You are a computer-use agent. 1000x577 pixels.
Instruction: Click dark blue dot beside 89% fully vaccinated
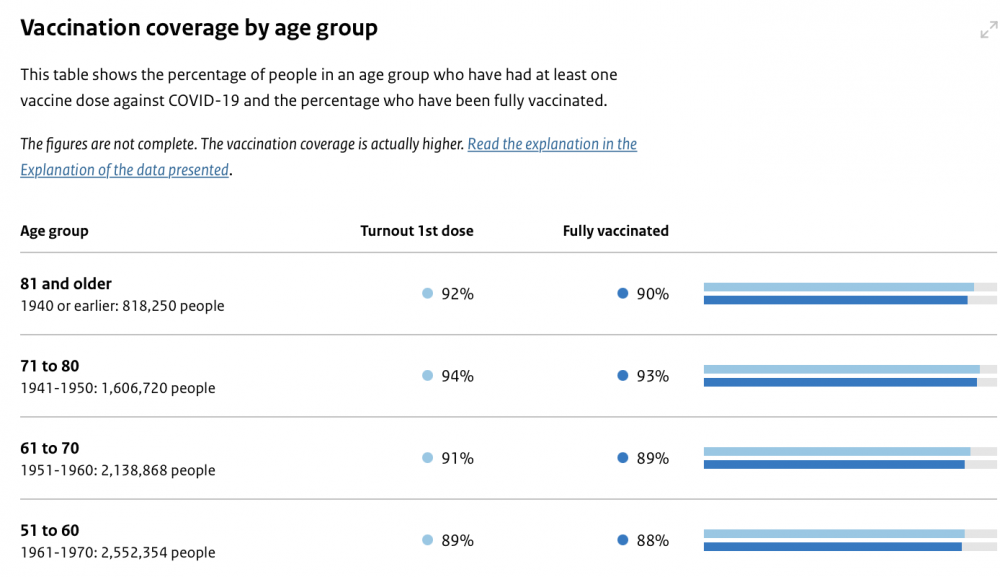tap(622, 458)
